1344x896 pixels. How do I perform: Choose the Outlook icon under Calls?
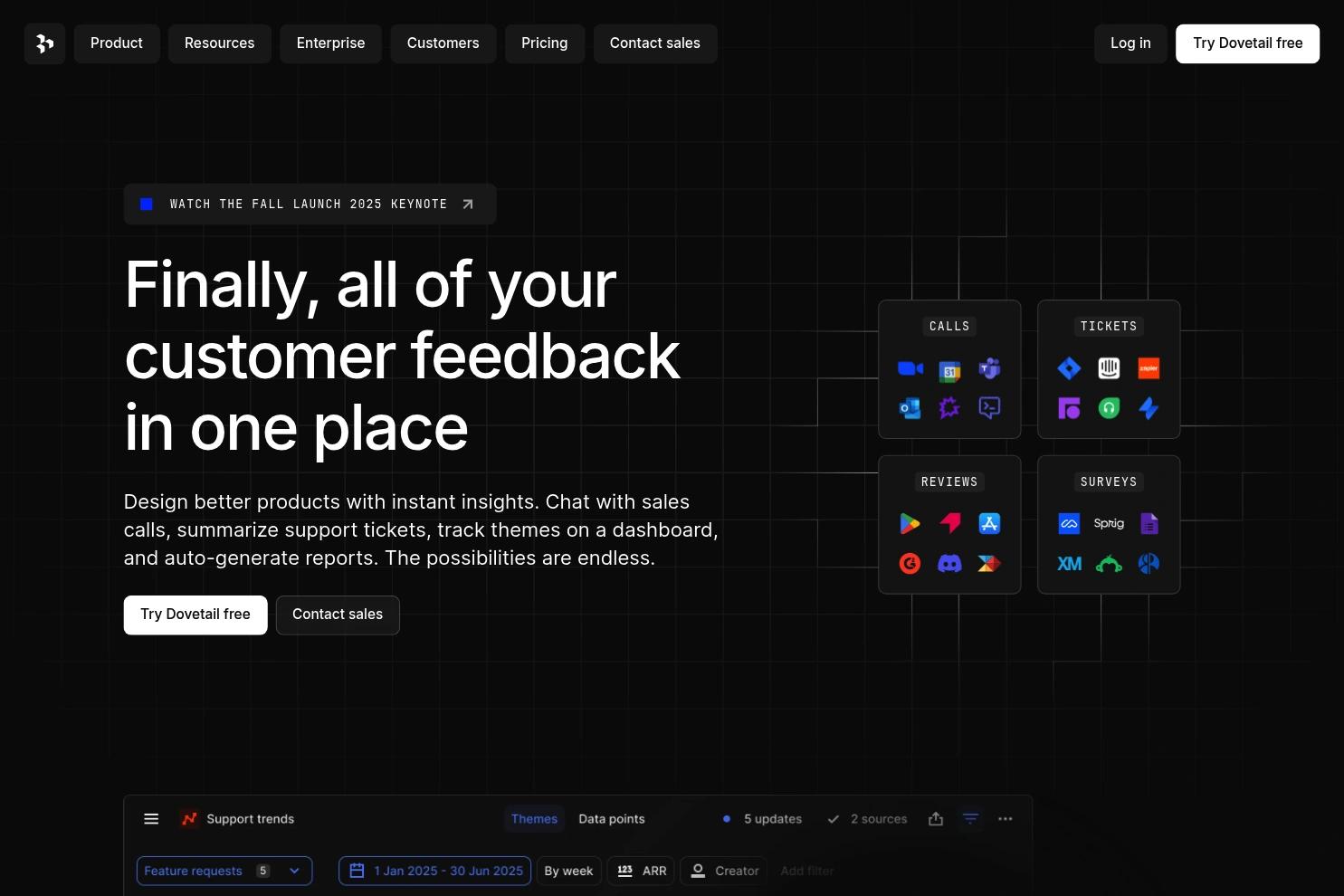point(910,408)
